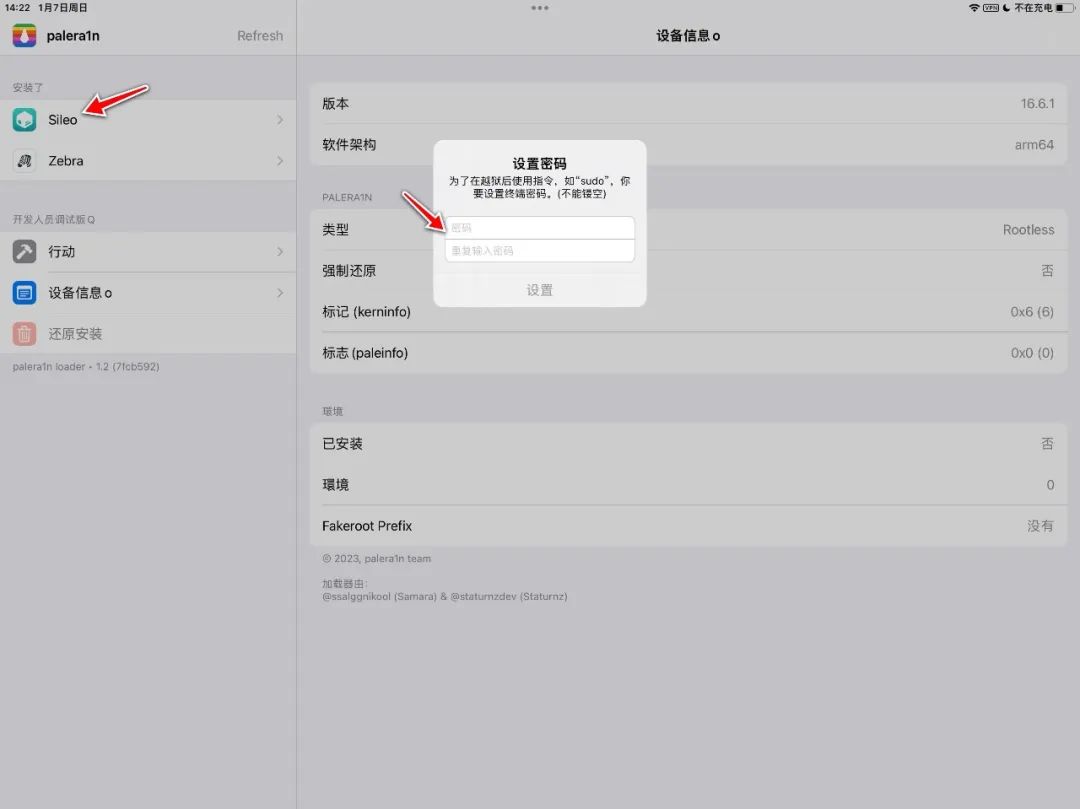The height and width of the screenshot is (809, 1080).
Task: Select the Sileo menu item
Action: point(148,120)
